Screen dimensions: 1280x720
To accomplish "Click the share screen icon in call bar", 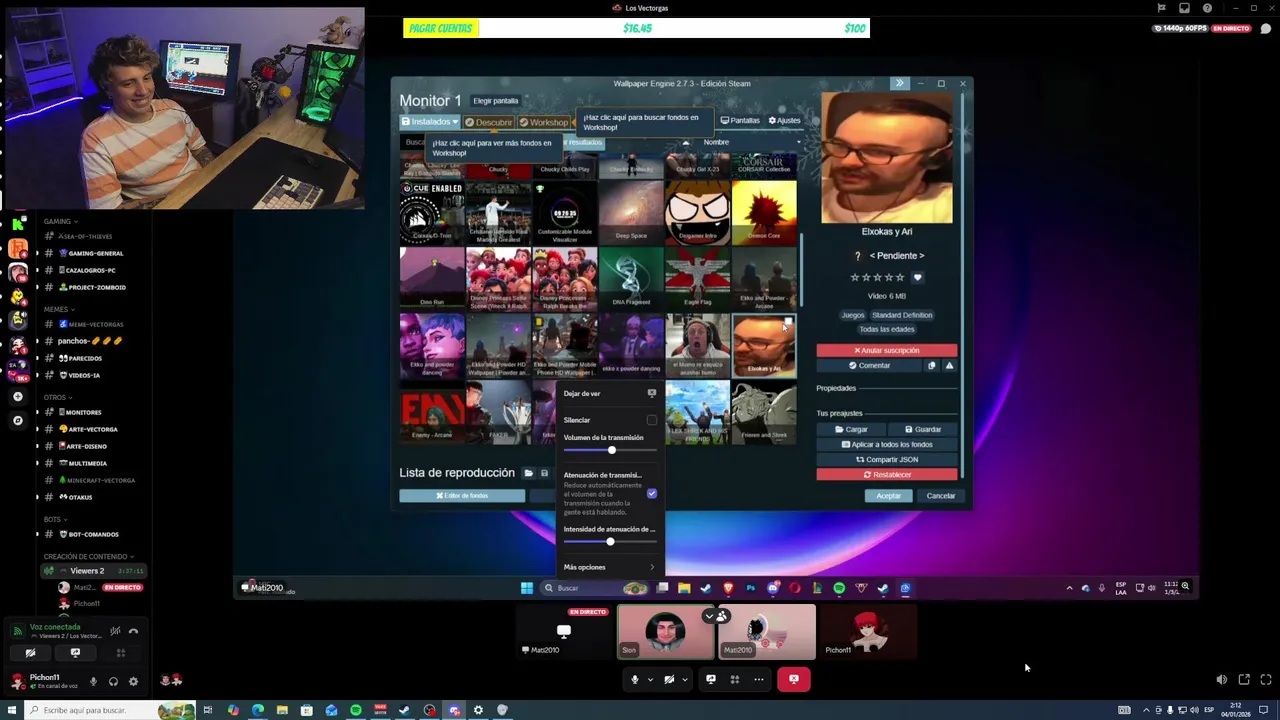I will pos(711,679).
